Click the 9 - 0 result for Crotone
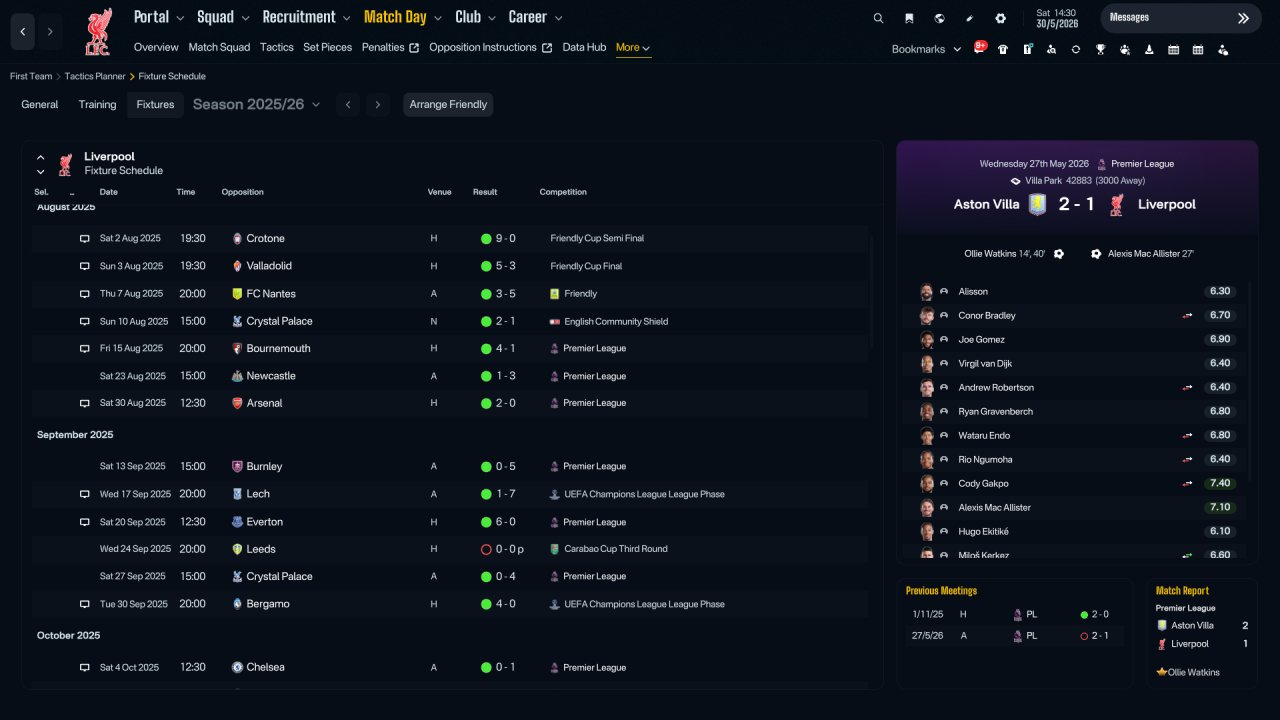Viewport: 1280px width, 720px height. pyautogui.click(x=505, y=239)
